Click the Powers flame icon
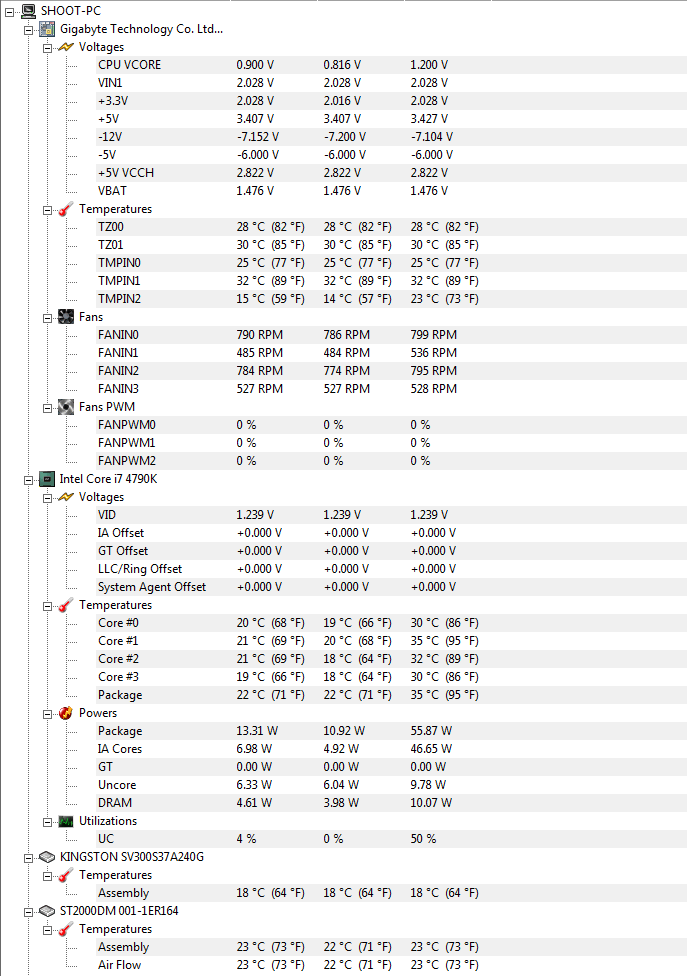This screenshot has height=976, width=687. 66,713
